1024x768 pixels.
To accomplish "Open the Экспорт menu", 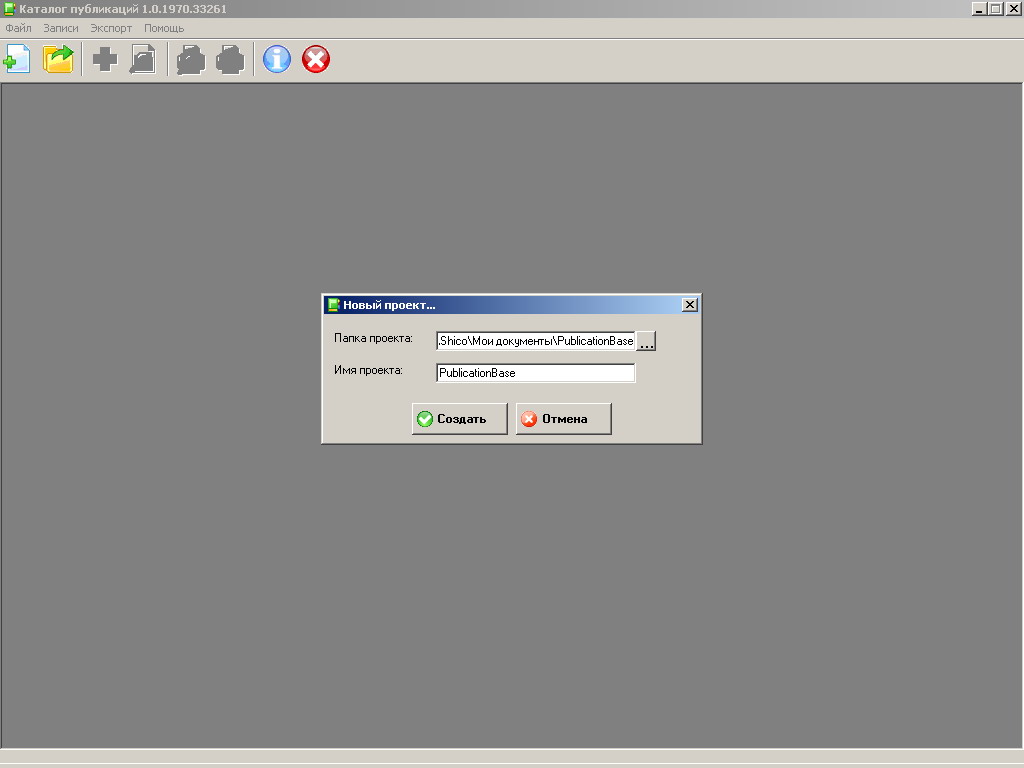I will [x=111, y=28].
